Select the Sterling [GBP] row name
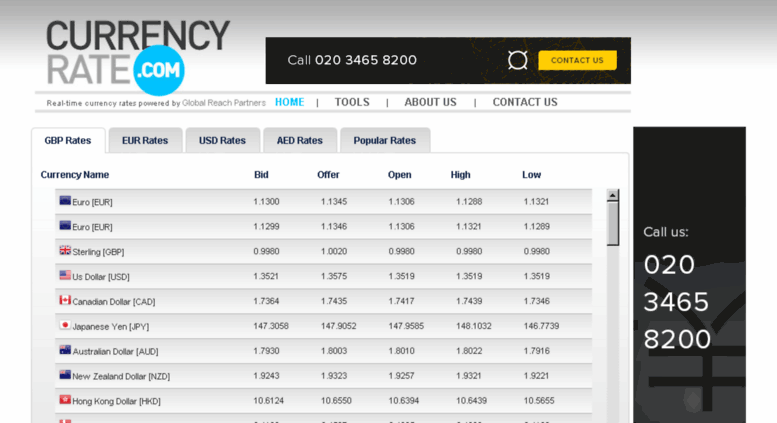777x423 pixels. coord(98,252)
